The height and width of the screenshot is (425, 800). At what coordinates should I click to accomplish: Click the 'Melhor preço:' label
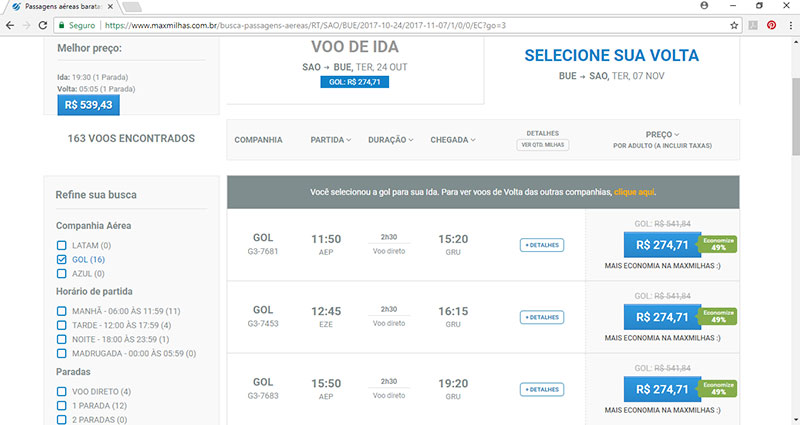tap(89, 48)
